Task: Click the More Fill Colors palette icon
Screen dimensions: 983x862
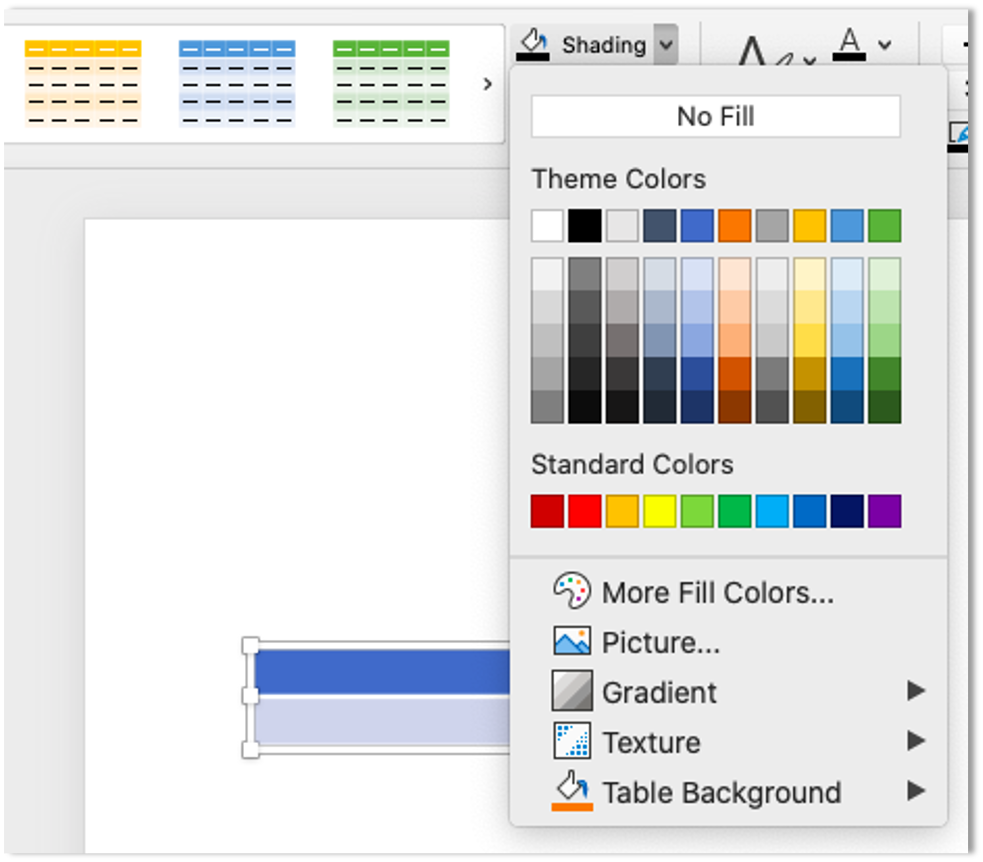Action: coord(571,591)
